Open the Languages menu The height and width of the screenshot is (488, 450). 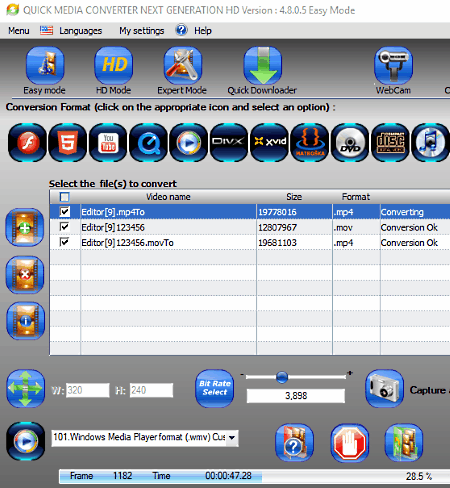[x=81, y=31]
